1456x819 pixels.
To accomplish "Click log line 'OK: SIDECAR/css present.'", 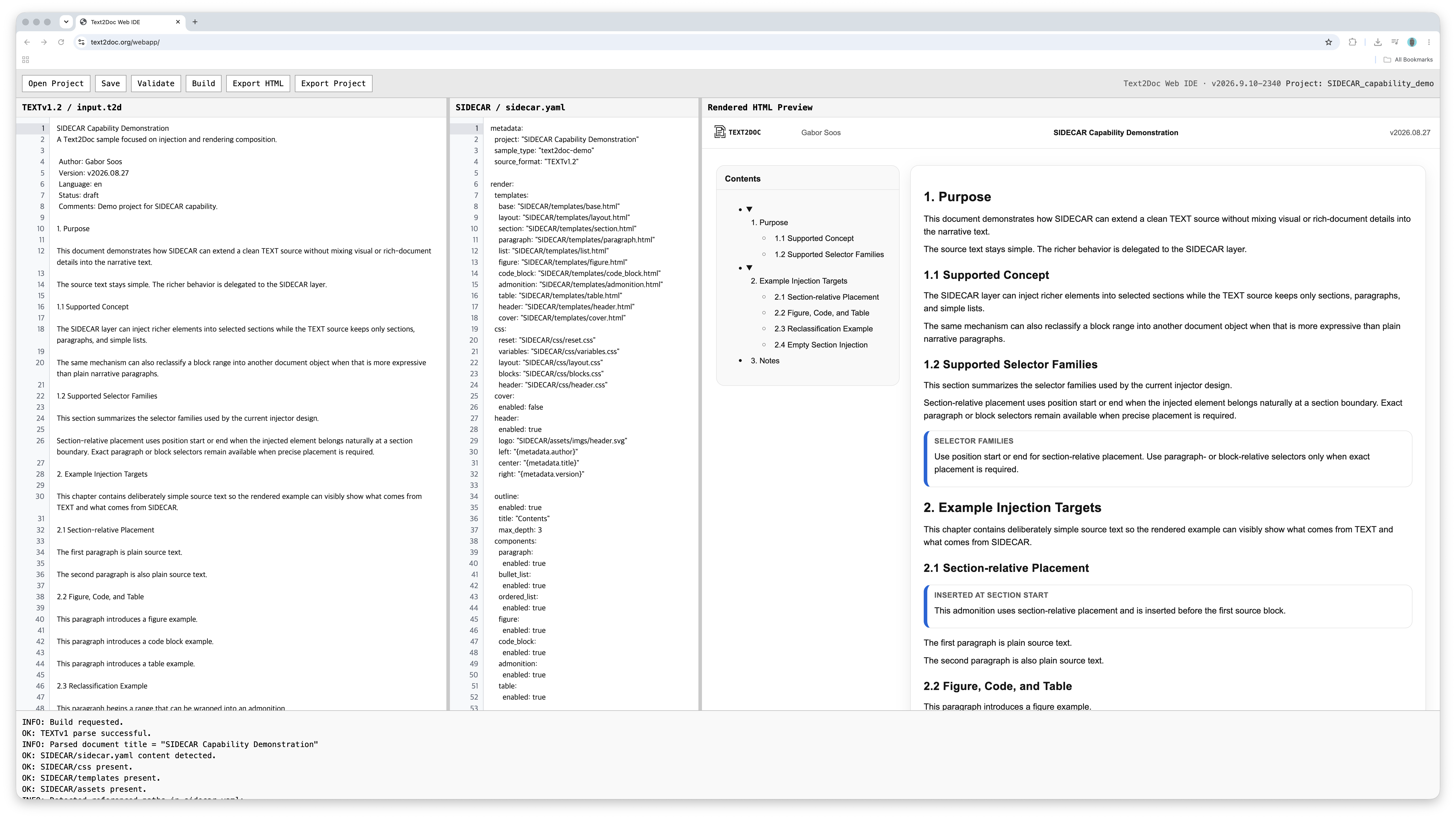I will coord(77,767).
